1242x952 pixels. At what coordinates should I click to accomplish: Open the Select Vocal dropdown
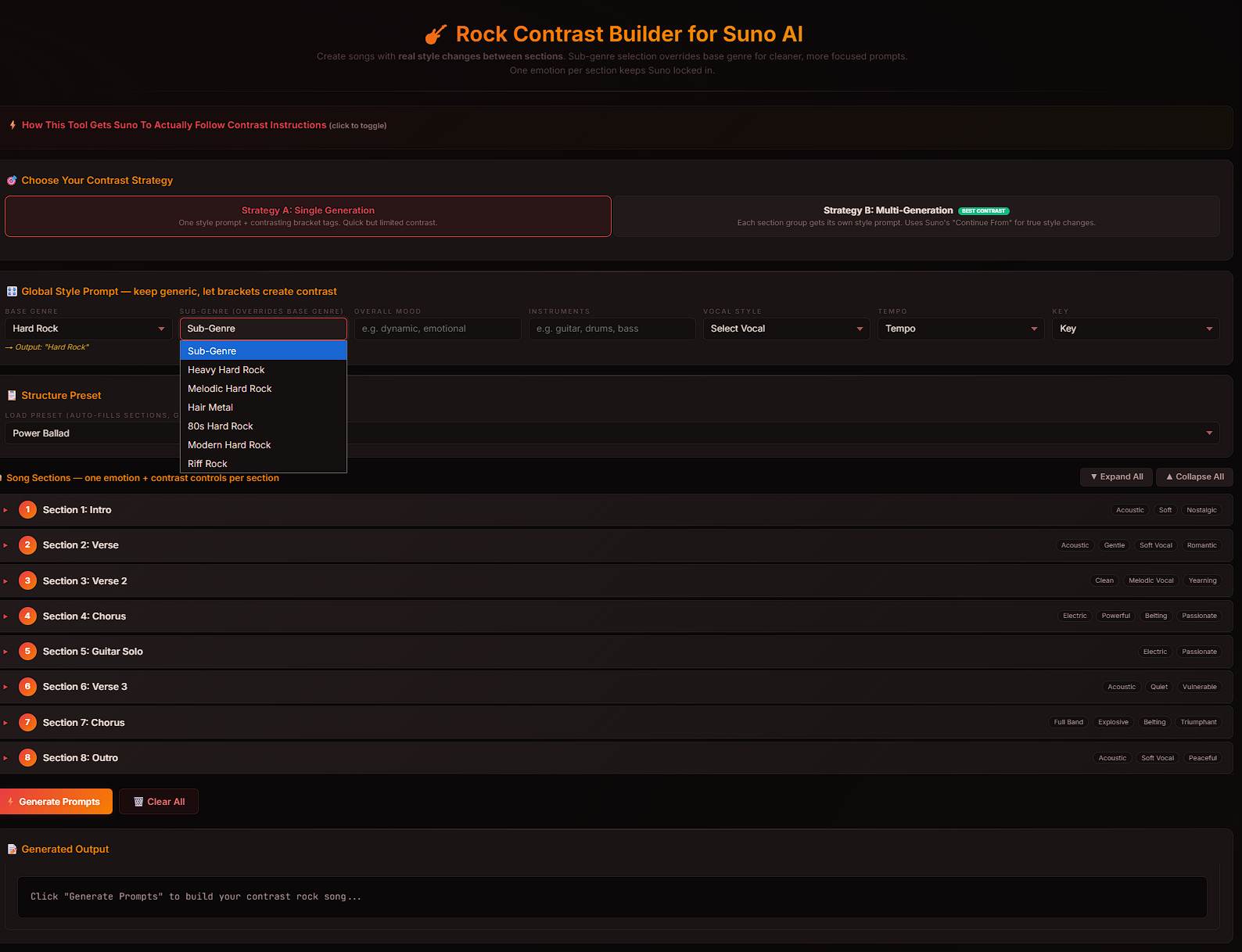tap(786, 329)
